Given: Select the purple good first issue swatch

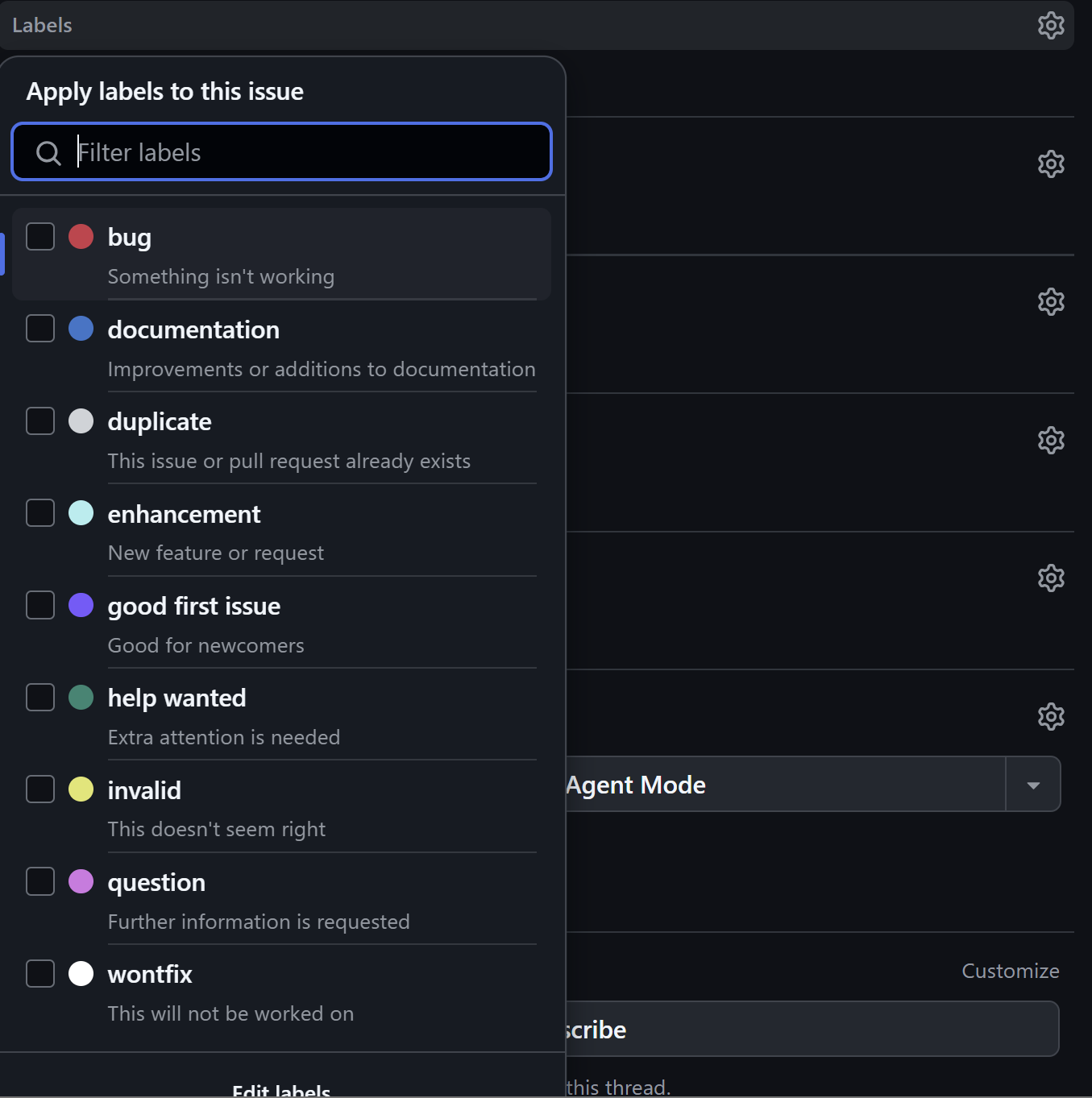Looking at the screenshot, I should click(x=81, y=605).
